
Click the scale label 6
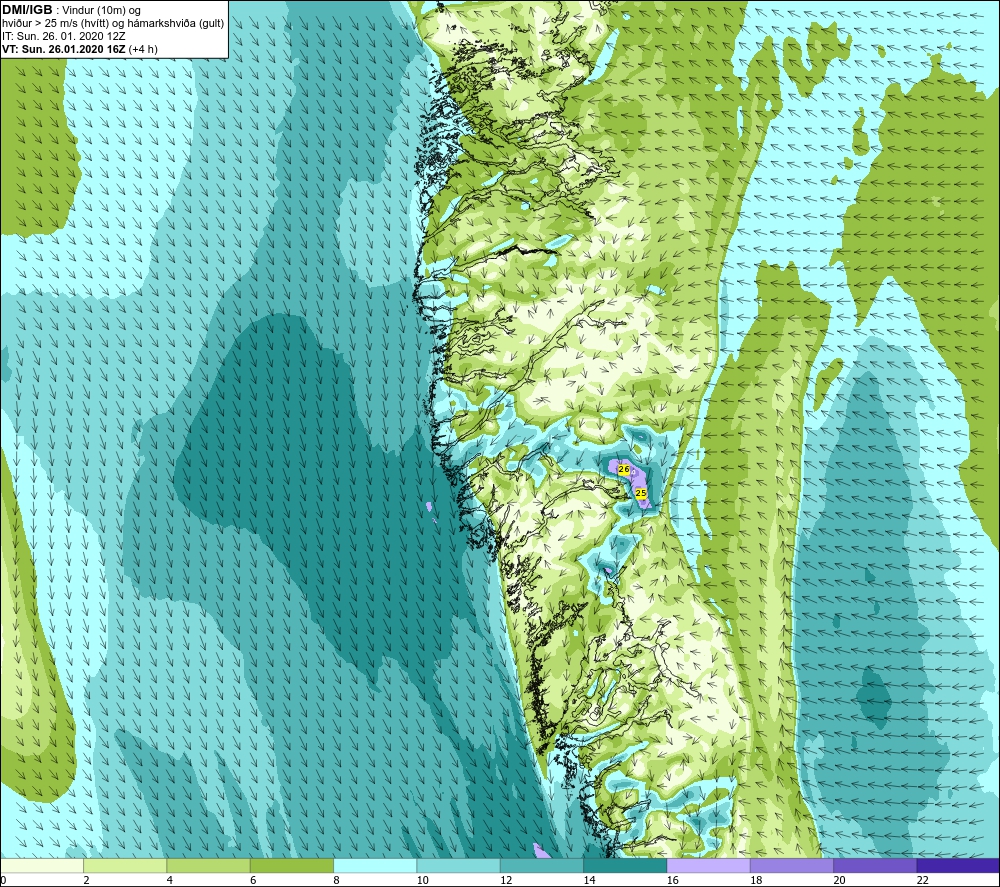(x=253, y=880)
